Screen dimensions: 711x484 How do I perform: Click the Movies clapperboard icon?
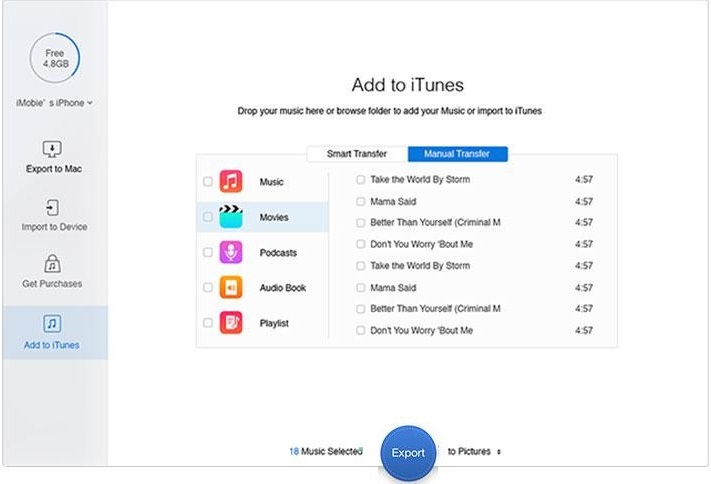(x=231, y=217)
